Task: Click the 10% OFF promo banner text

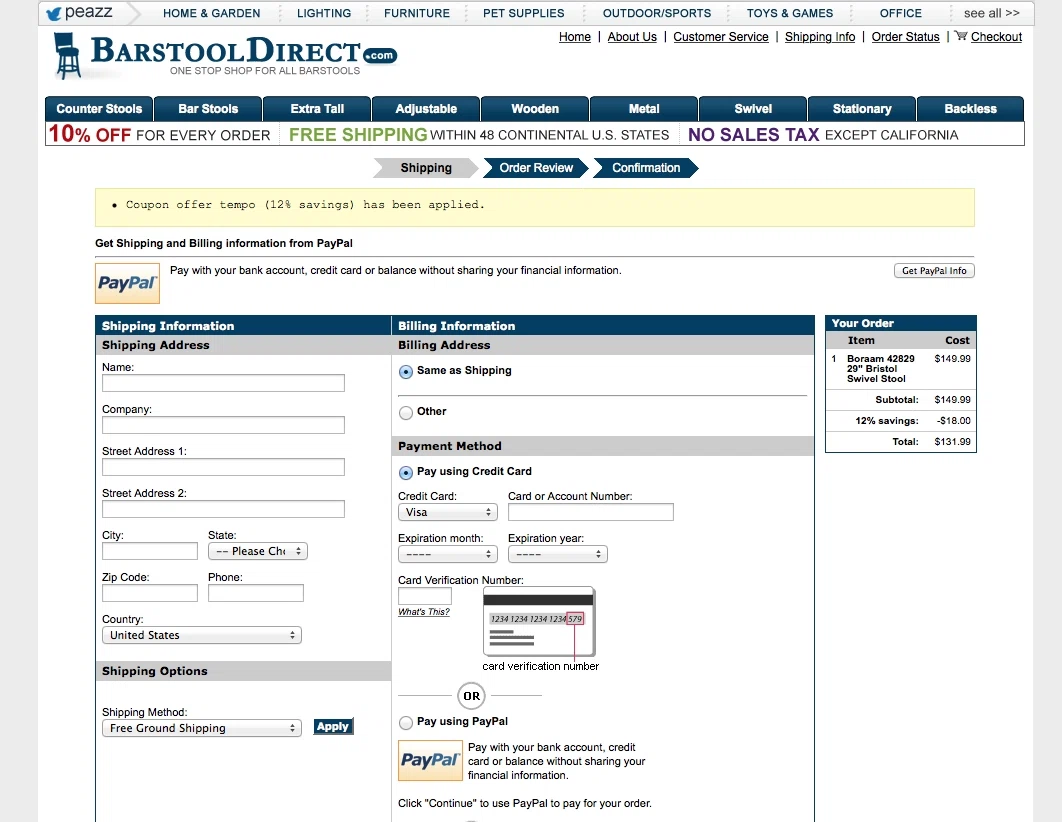Action: pyautogui.click(x=160, y=134)
